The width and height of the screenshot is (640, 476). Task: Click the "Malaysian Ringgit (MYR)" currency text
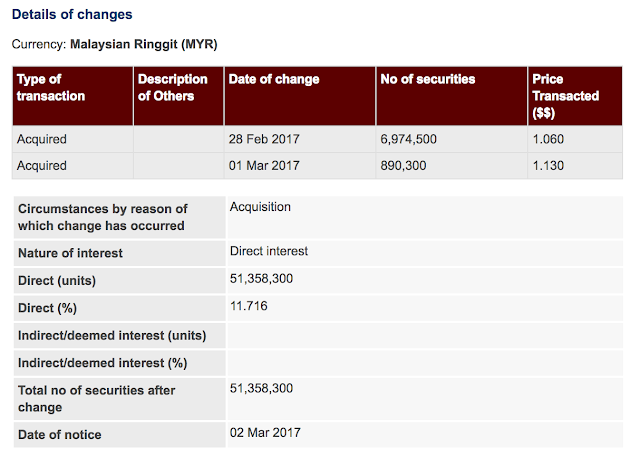(143, 45)
